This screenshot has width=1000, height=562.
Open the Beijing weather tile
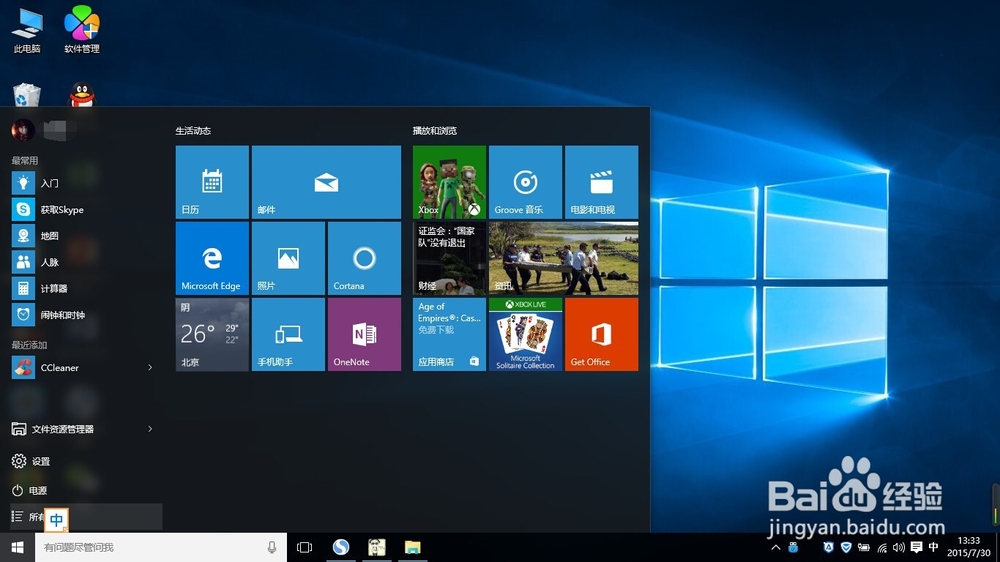point(212,334)
